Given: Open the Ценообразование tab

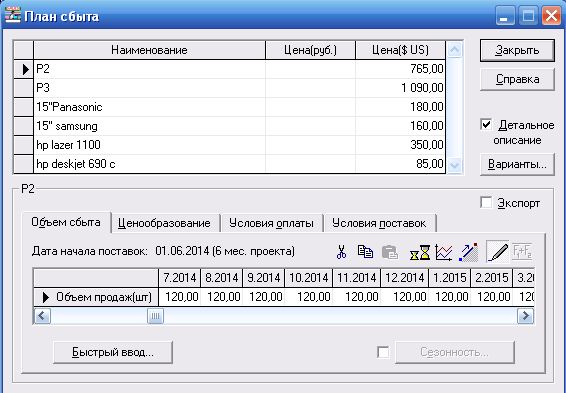Looking at the screenshot, I should [164, 223].
